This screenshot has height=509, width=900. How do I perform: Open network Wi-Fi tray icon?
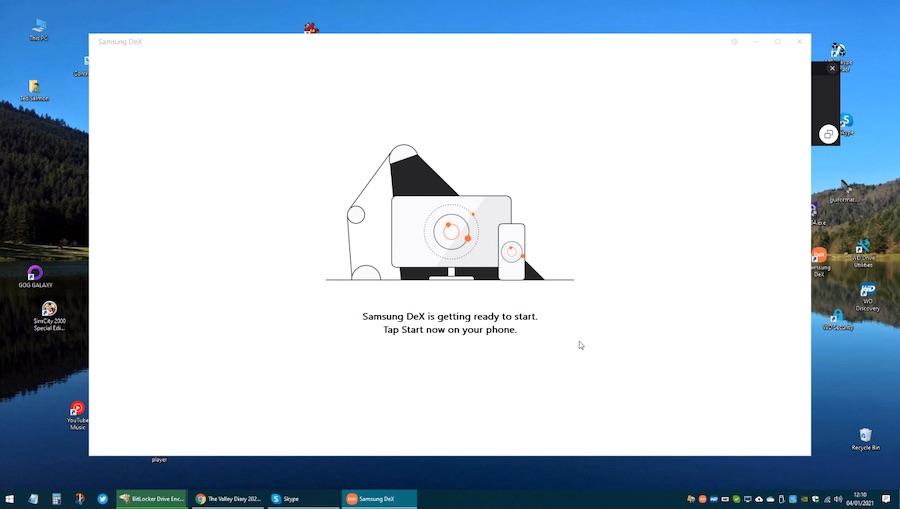click(x=827, y=499)
